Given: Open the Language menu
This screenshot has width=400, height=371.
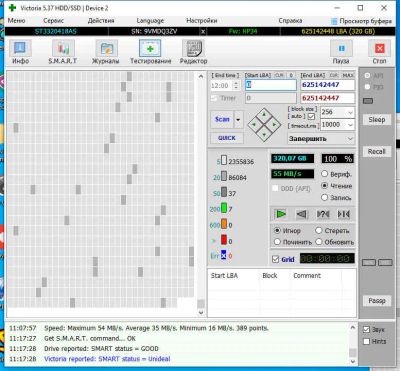Looking at the screenshot, I should 150,21.
